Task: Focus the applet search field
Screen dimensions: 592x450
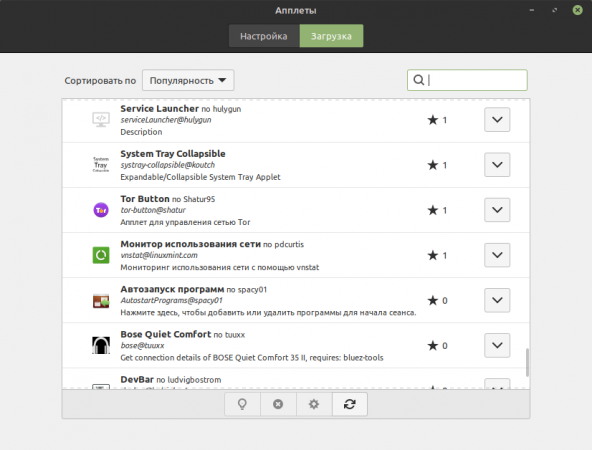Action: (x=467, y=80)
